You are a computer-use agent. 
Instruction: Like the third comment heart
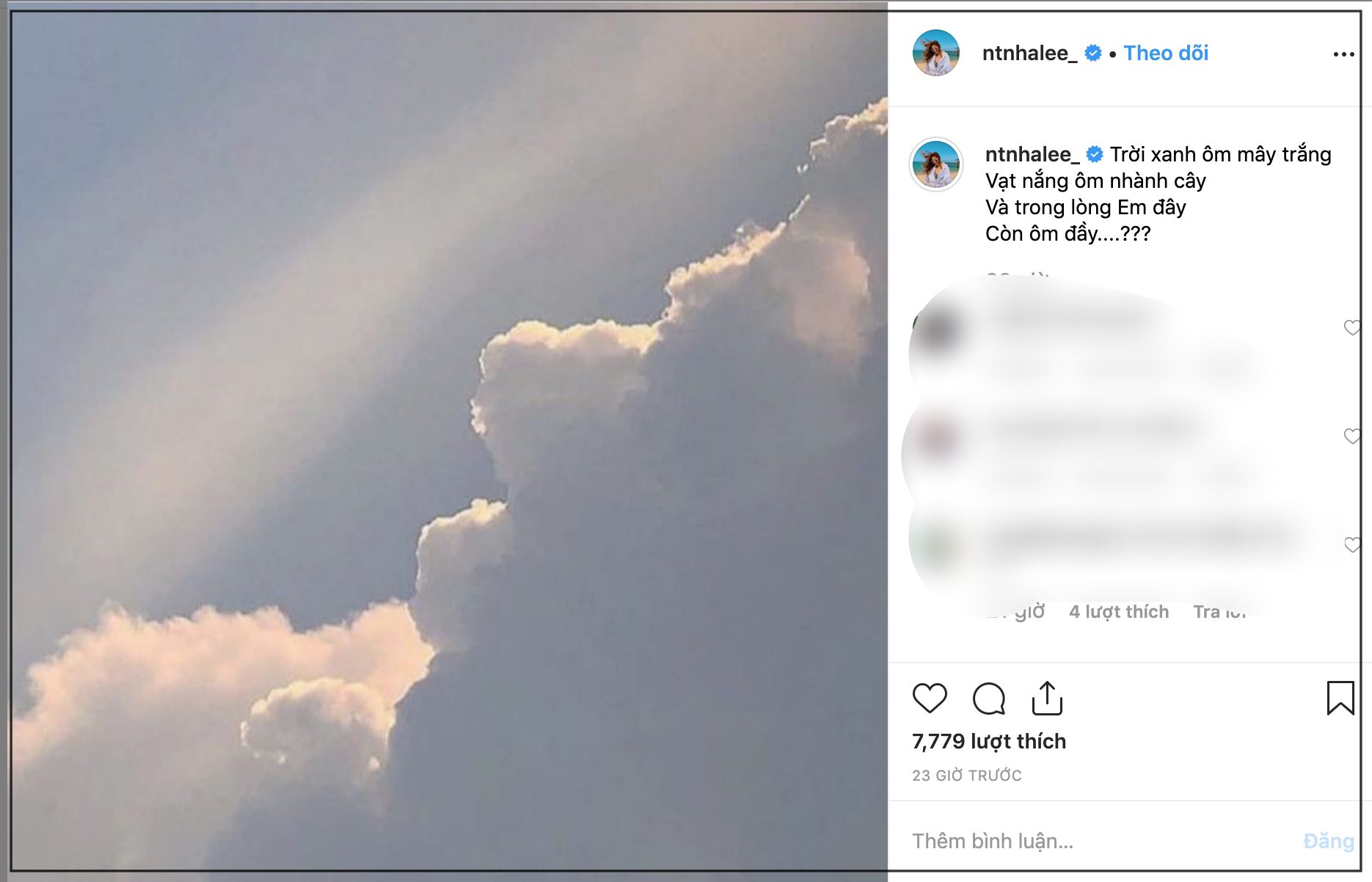click(x=1351, y=544)
